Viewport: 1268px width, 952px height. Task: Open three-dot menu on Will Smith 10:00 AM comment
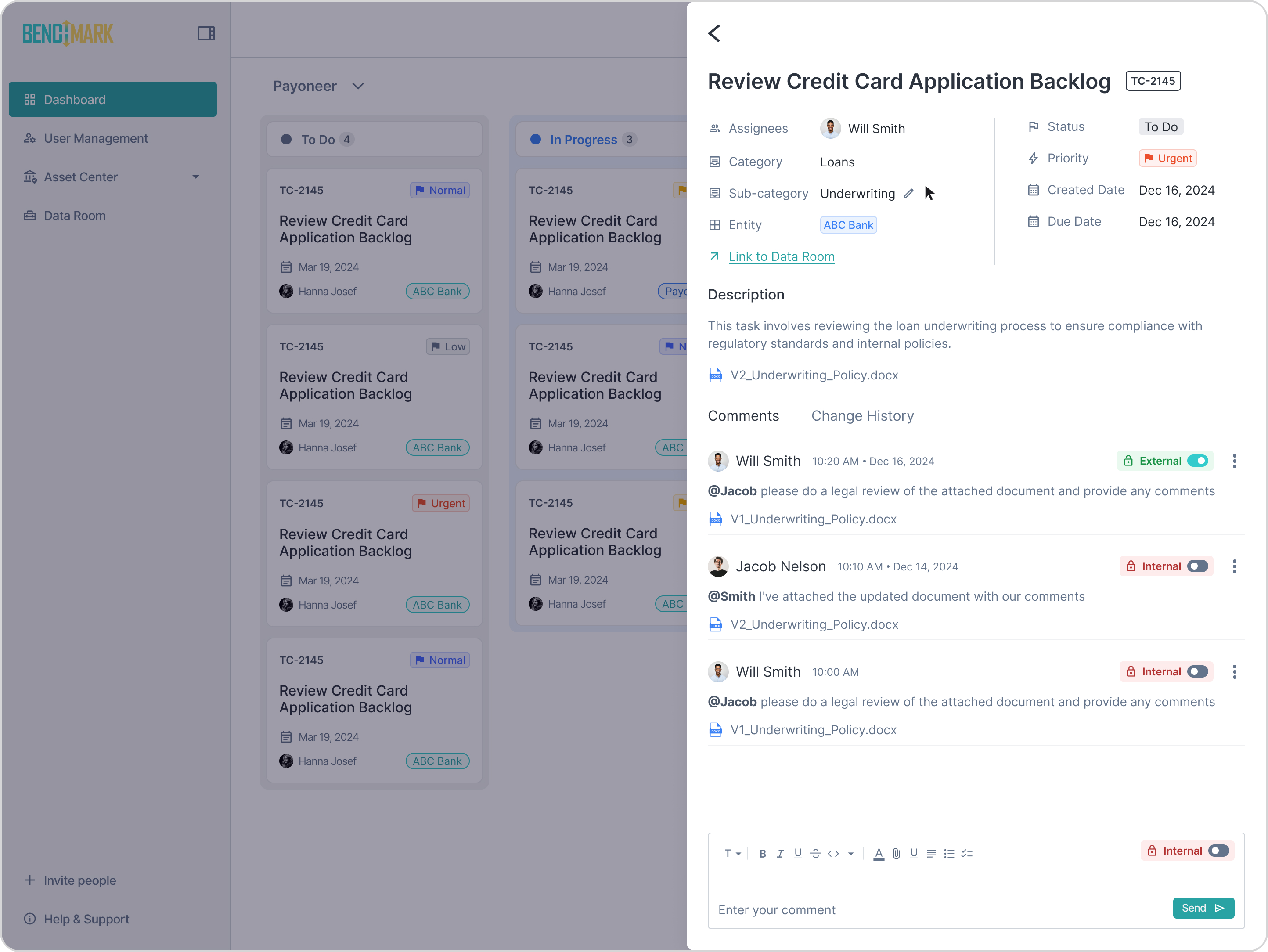(x=1235, y=672)
